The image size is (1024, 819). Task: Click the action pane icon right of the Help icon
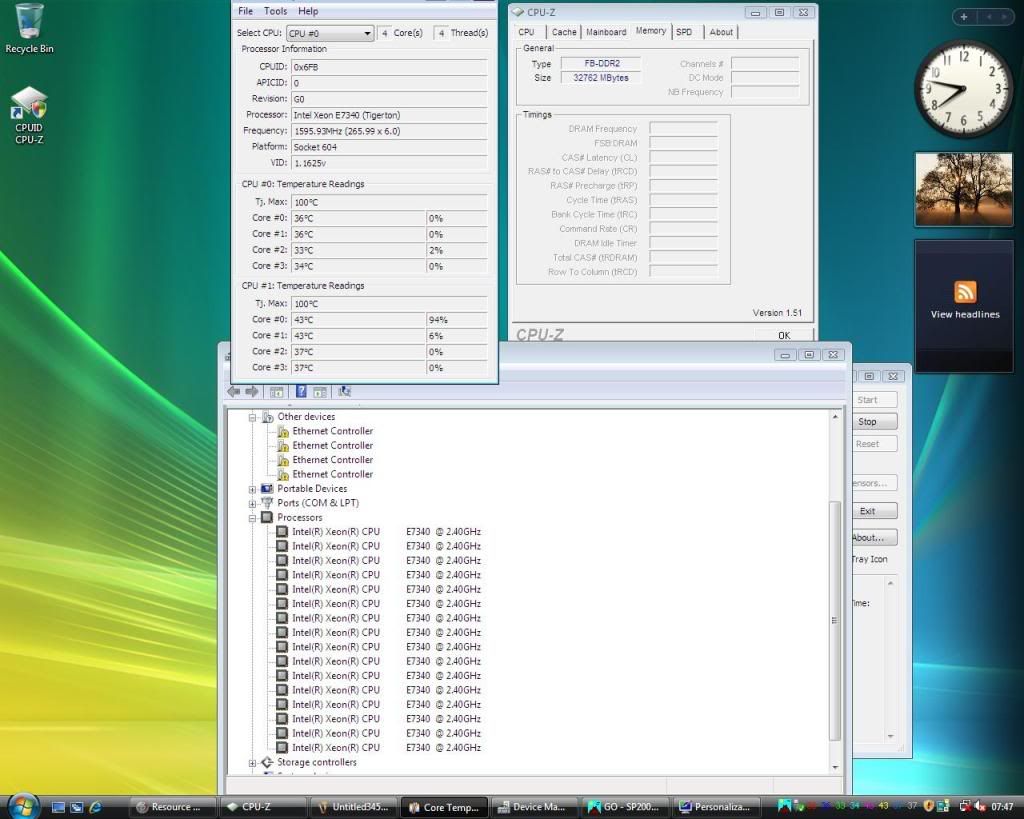(320, 392)
